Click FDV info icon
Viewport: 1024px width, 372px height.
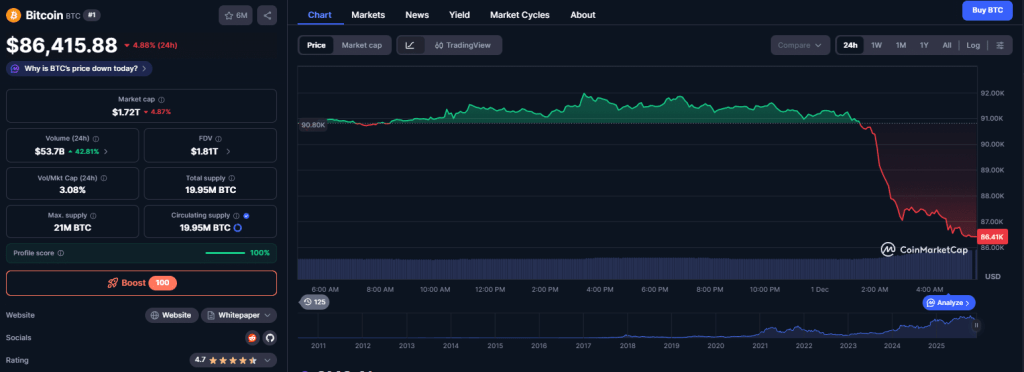(x=219, y=139)
